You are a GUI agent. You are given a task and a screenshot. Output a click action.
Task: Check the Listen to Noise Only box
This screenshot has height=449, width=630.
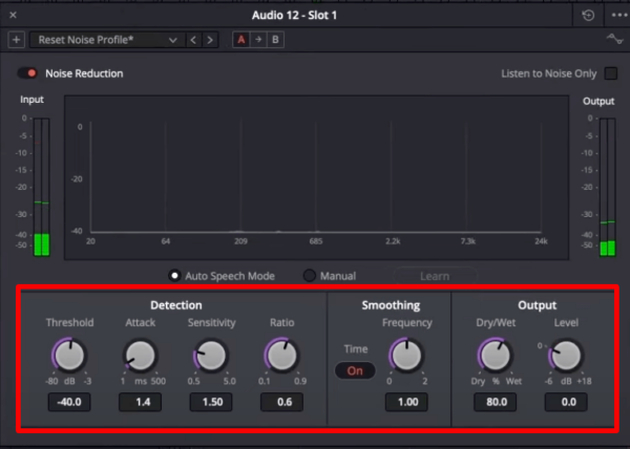(x=610, y=74)
